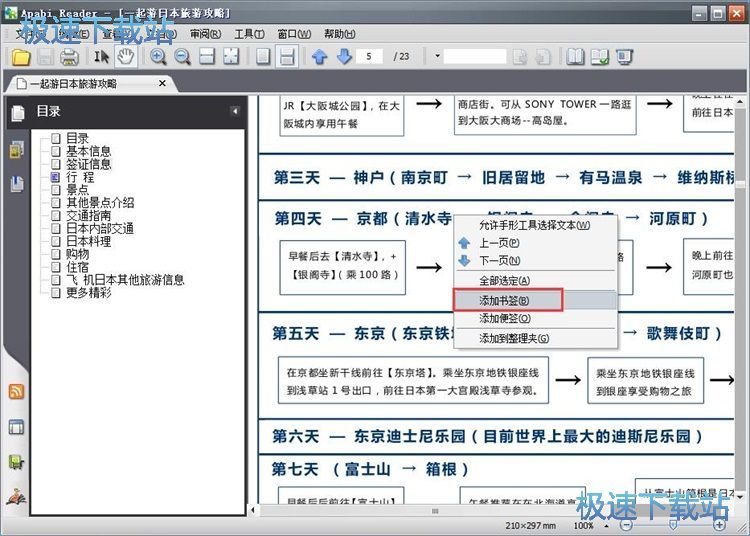
Task: Click status bar zoom in plus button
Action: coord(719,525)
